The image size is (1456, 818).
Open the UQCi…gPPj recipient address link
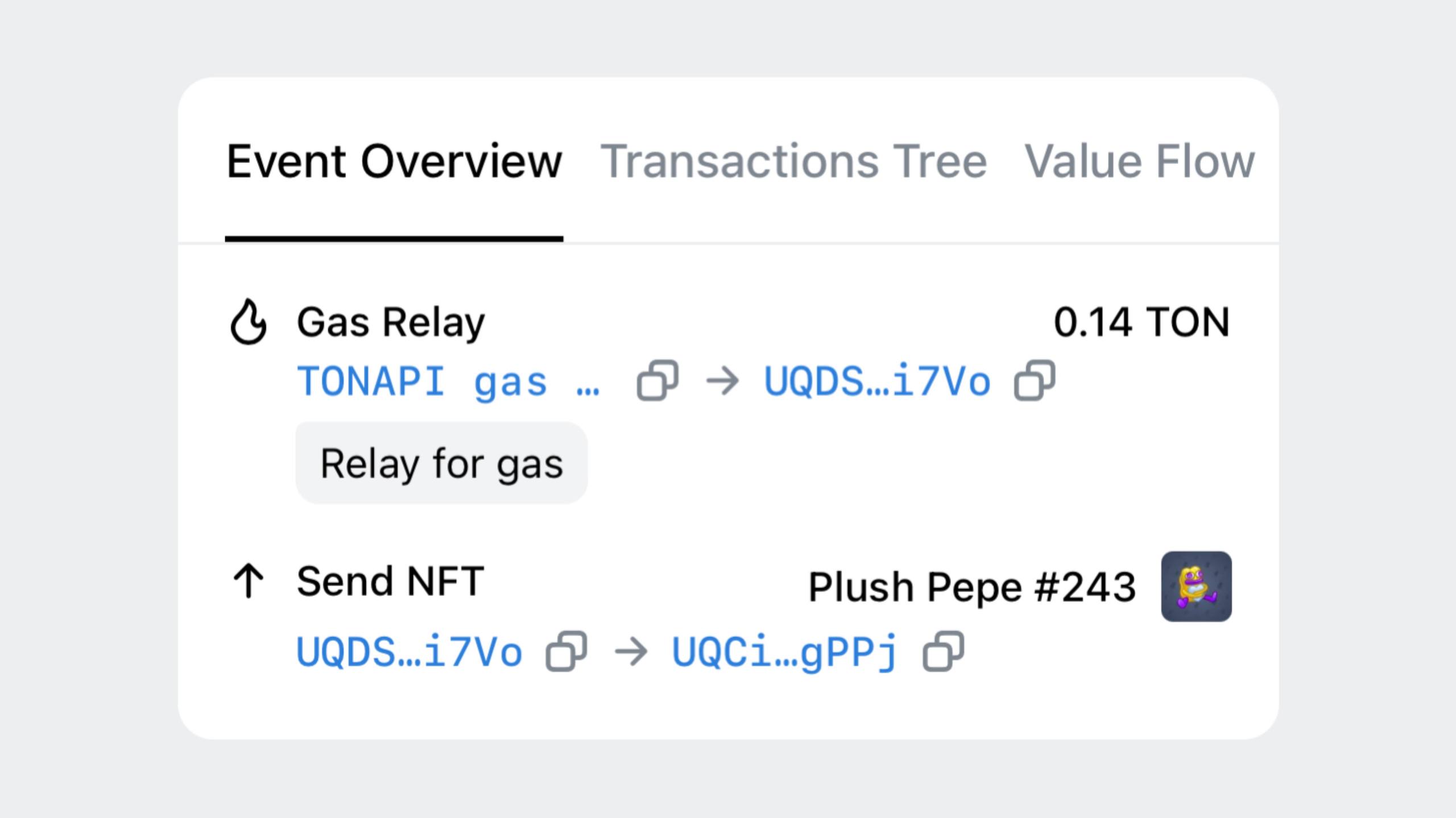pos(785,652)
